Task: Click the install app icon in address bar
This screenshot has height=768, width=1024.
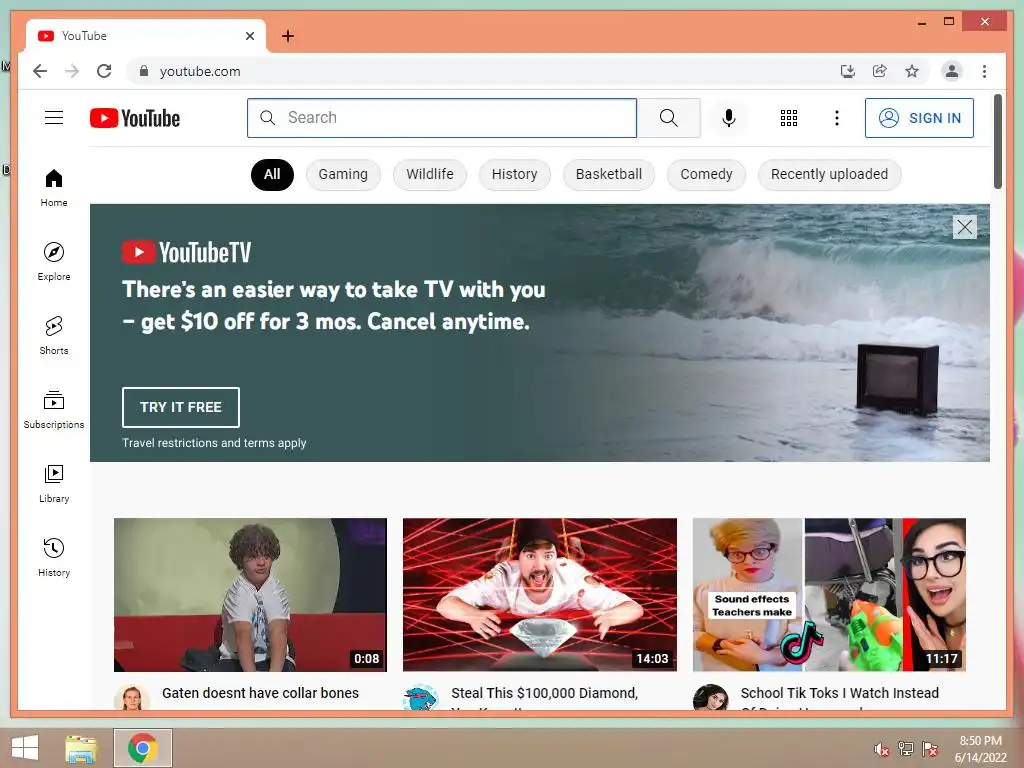Action: point(848,71)
